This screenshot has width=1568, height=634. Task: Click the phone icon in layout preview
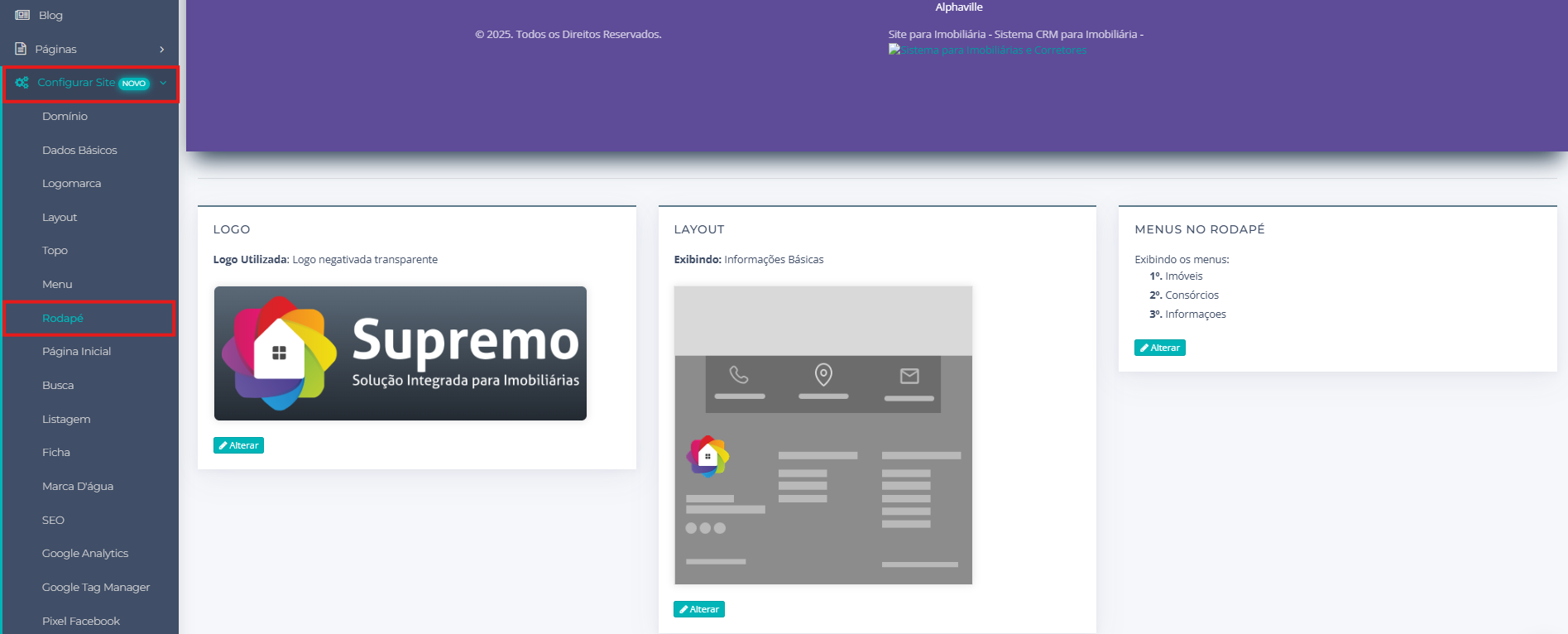coord(739,375)
